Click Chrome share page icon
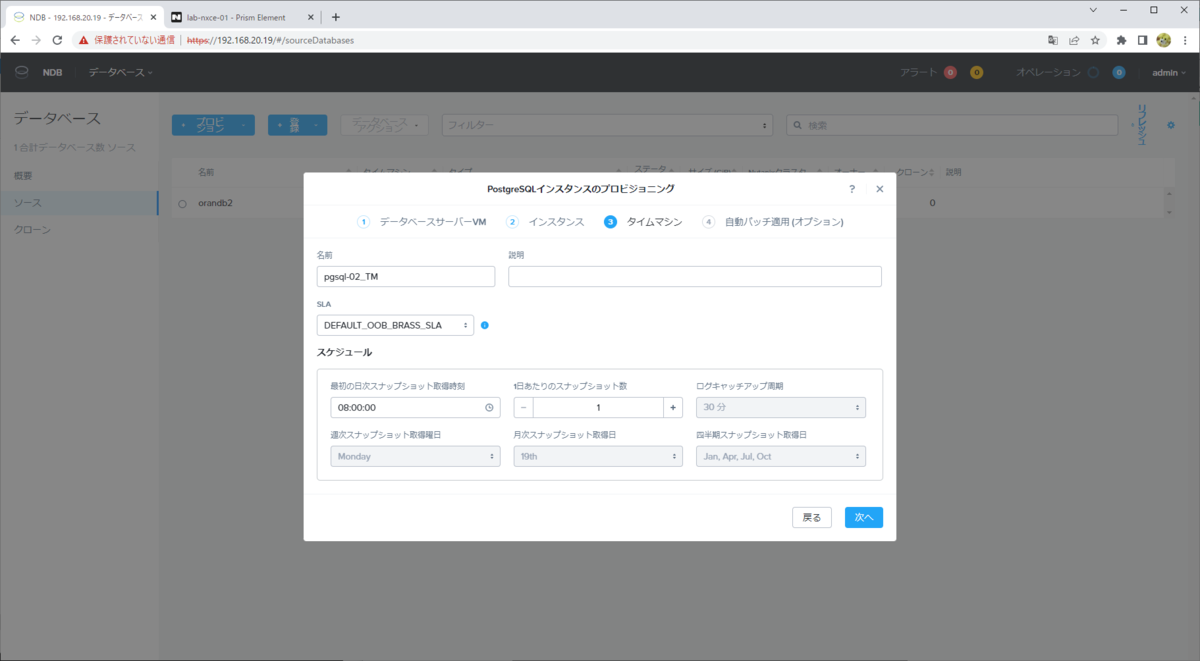This screenshot has height=661, width=1200. coord(1074,40)
